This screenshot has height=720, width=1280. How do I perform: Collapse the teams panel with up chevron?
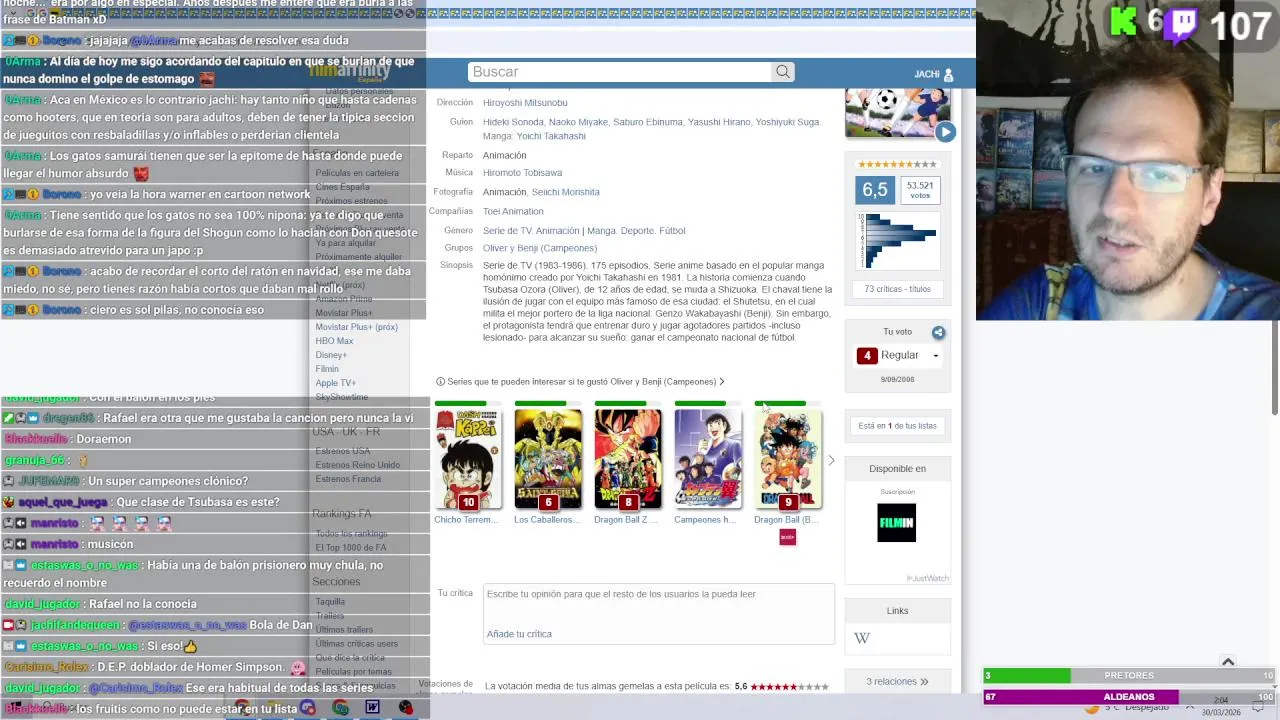[x=1228, y=661]
